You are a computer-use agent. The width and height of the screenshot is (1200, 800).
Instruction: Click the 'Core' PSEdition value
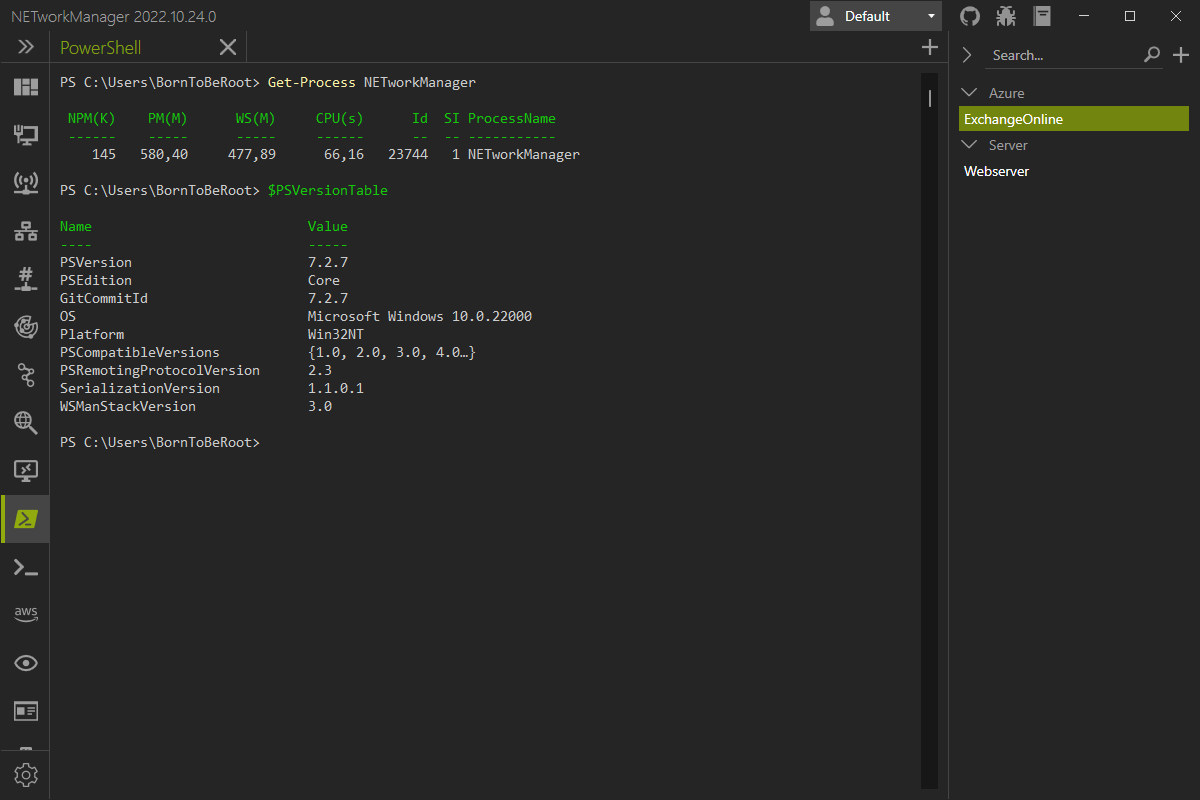[x=324, y=280]
